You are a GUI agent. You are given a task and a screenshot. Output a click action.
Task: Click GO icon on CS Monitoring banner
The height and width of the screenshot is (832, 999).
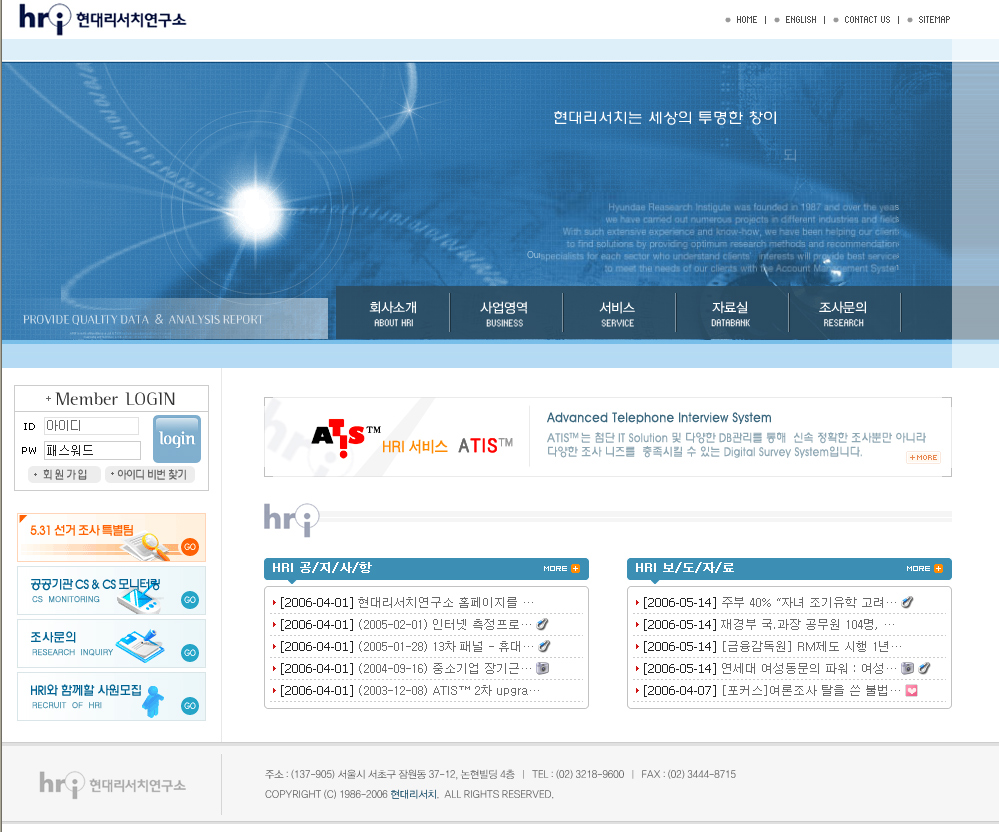click(189, 599)
